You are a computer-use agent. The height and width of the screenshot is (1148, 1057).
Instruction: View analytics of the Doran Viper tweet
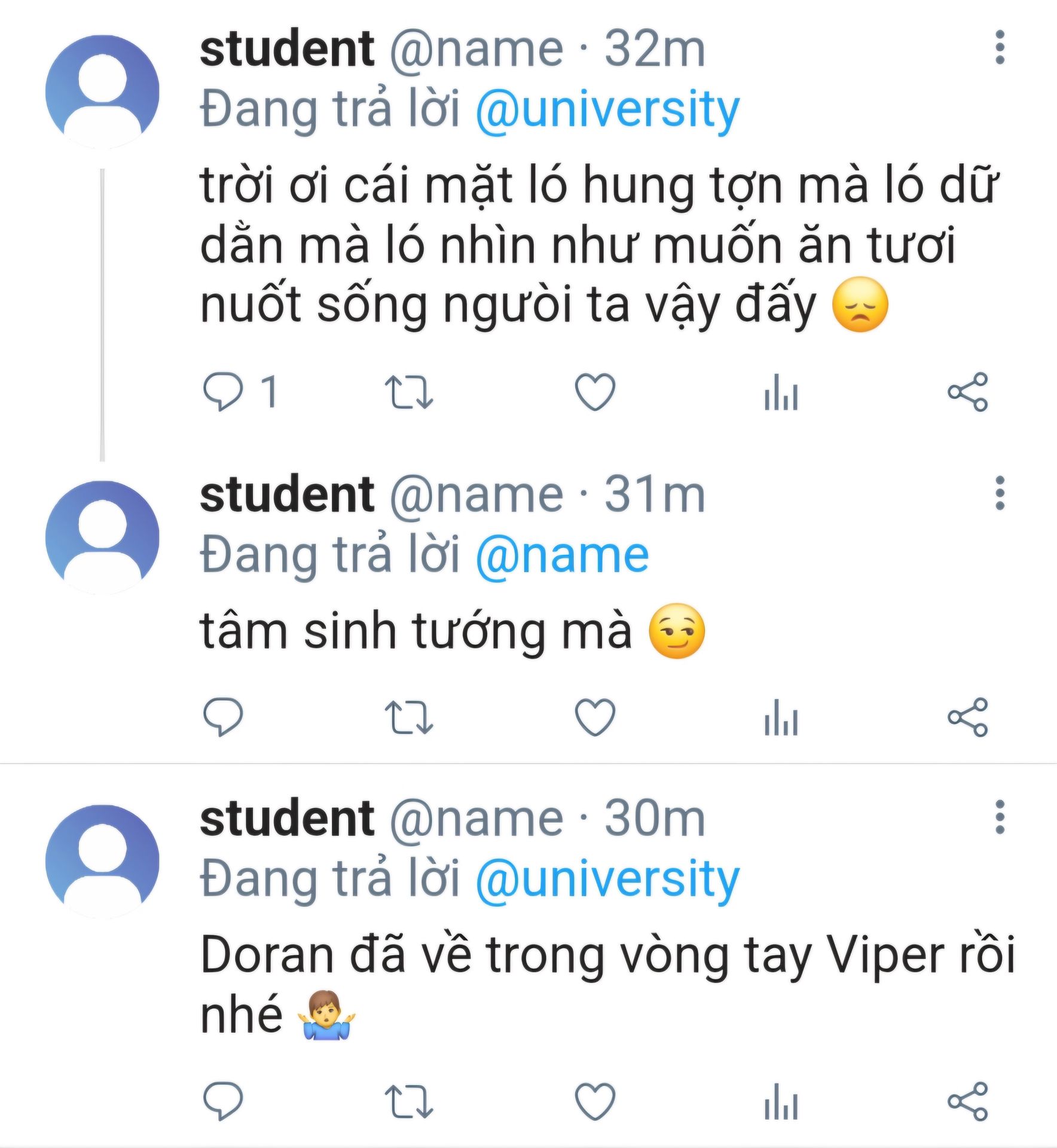tap(781, 1101)
